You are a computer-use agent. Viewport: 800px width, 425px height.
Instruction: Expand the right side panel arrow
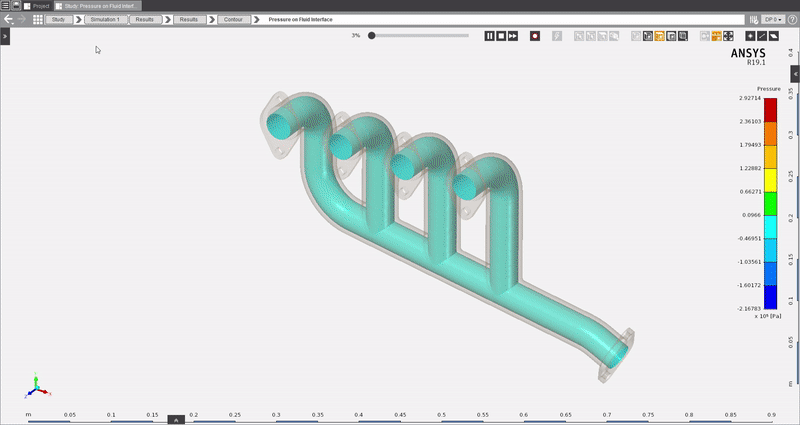click(795, 74)
